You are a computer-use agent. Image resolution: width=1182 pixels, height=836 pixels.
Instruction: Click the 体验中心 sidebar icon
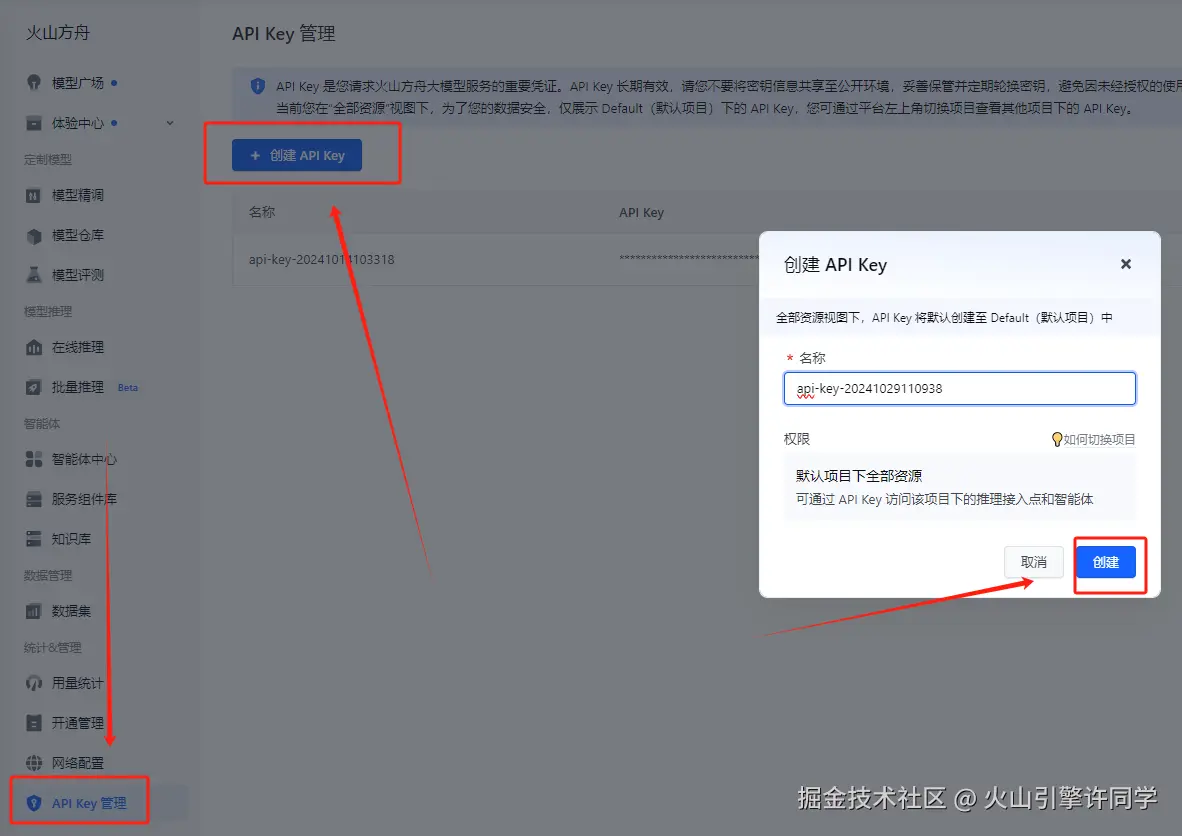point(34,123)
